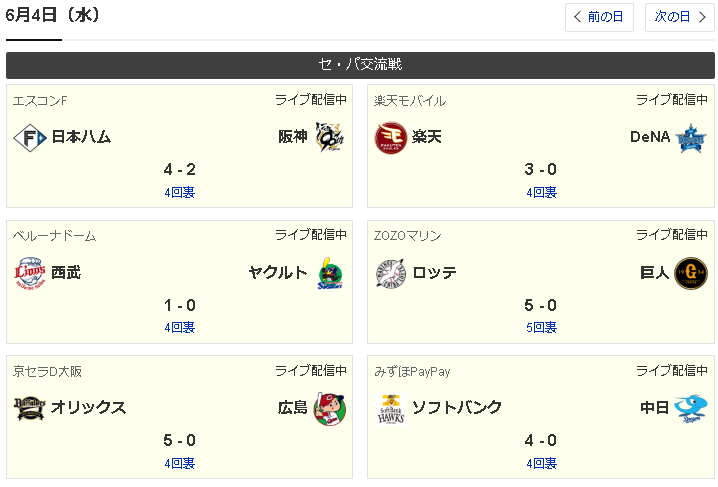Image resolution: width=718 pixels, height=487 pixels.
Task: Open 5回裏 link for Lotte vs Giants
Action: 541,327
